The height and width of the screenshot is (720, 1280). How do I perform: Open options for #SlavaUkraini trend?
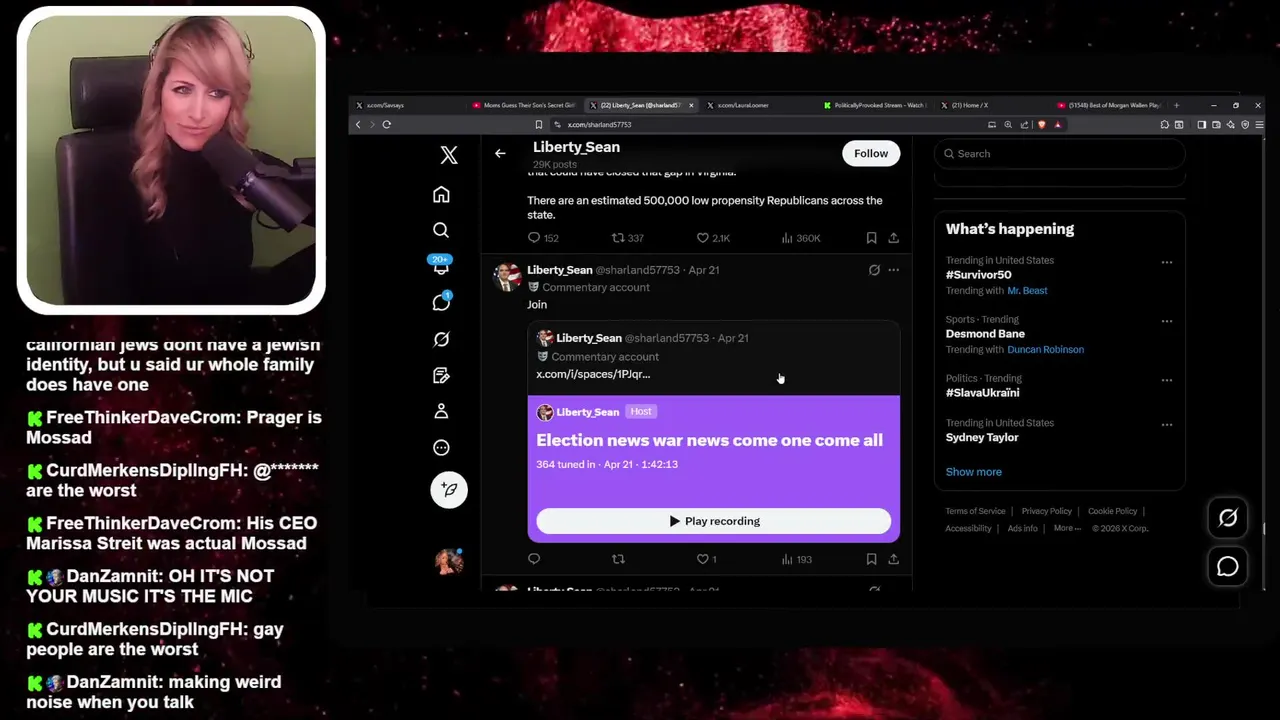point(1166,380)
